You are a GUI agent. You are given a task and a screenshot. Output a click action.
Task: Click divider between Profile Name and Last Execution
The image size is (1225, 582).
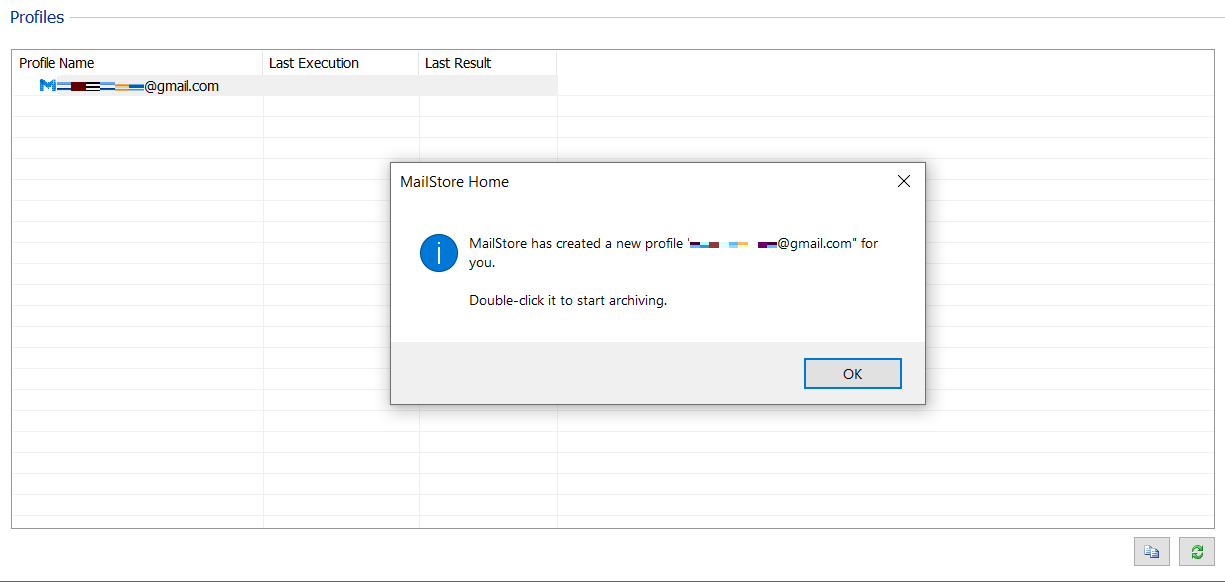point(263,63)
